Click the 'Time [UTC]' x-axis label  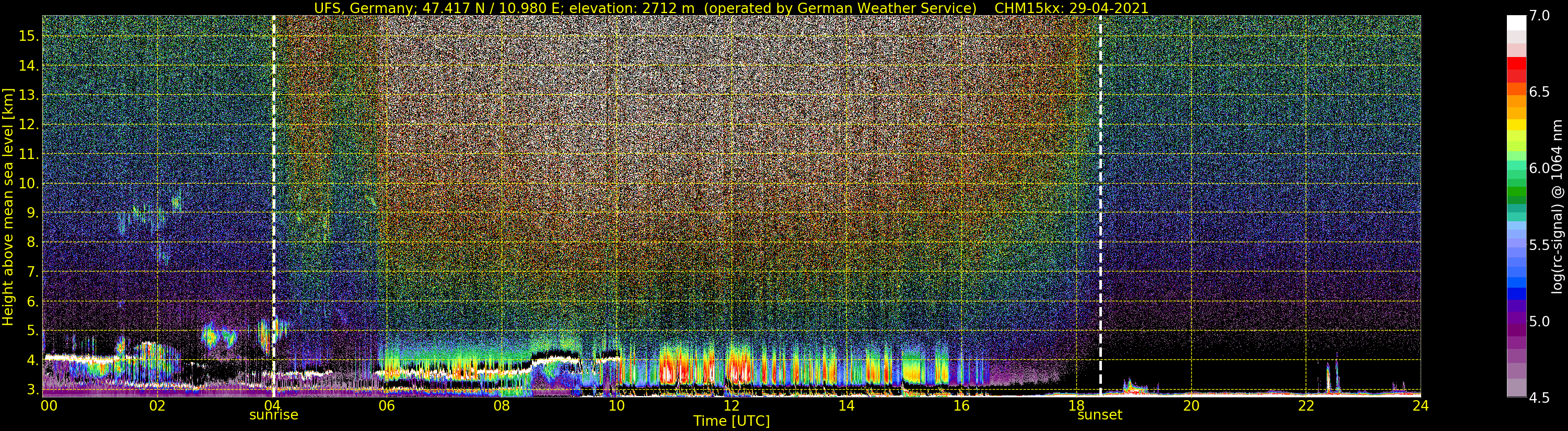pyautogui.click(x=731, y=421)
